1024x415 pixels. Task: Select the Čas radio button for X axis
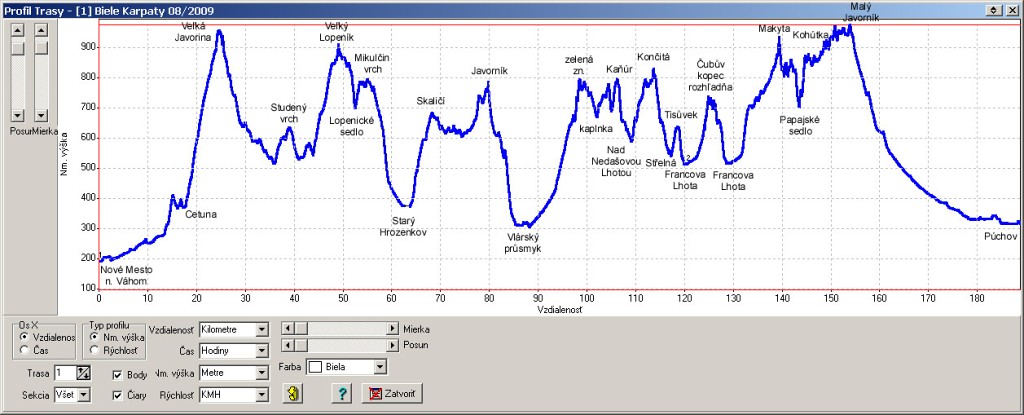click(24, 350)
